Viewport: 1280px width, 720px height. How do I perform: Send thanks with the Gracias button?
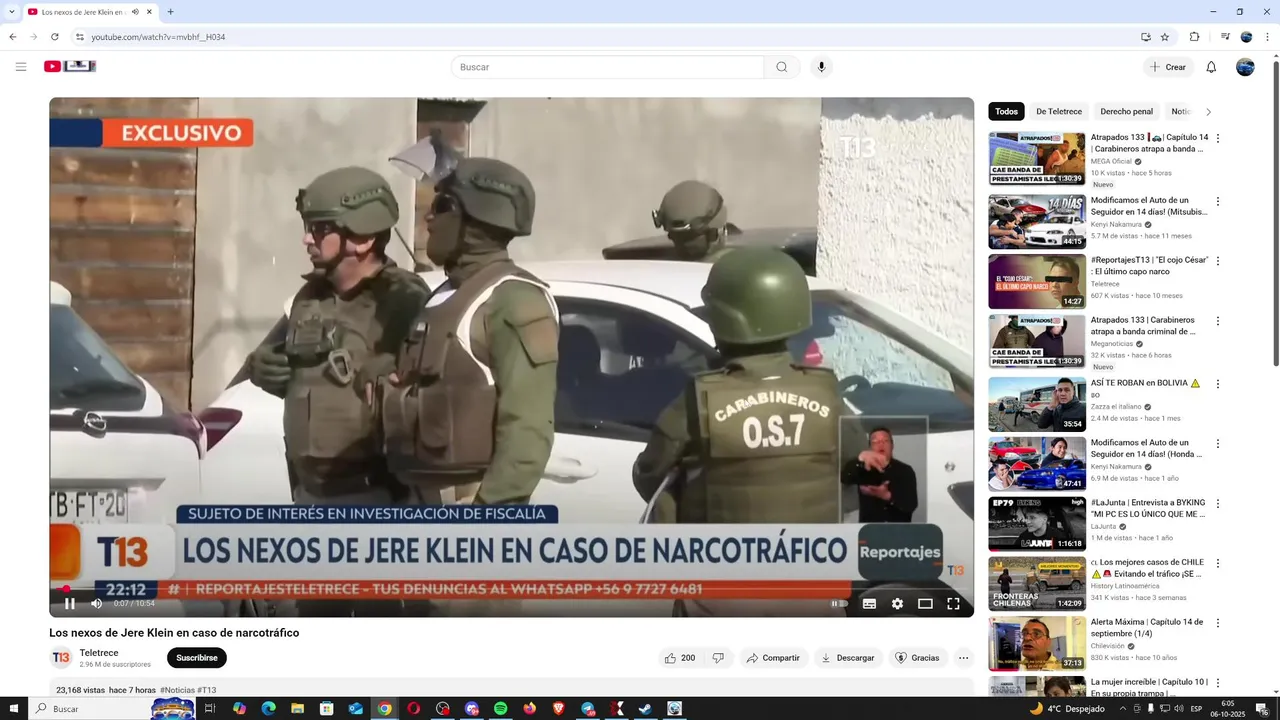tap(917, 658)
